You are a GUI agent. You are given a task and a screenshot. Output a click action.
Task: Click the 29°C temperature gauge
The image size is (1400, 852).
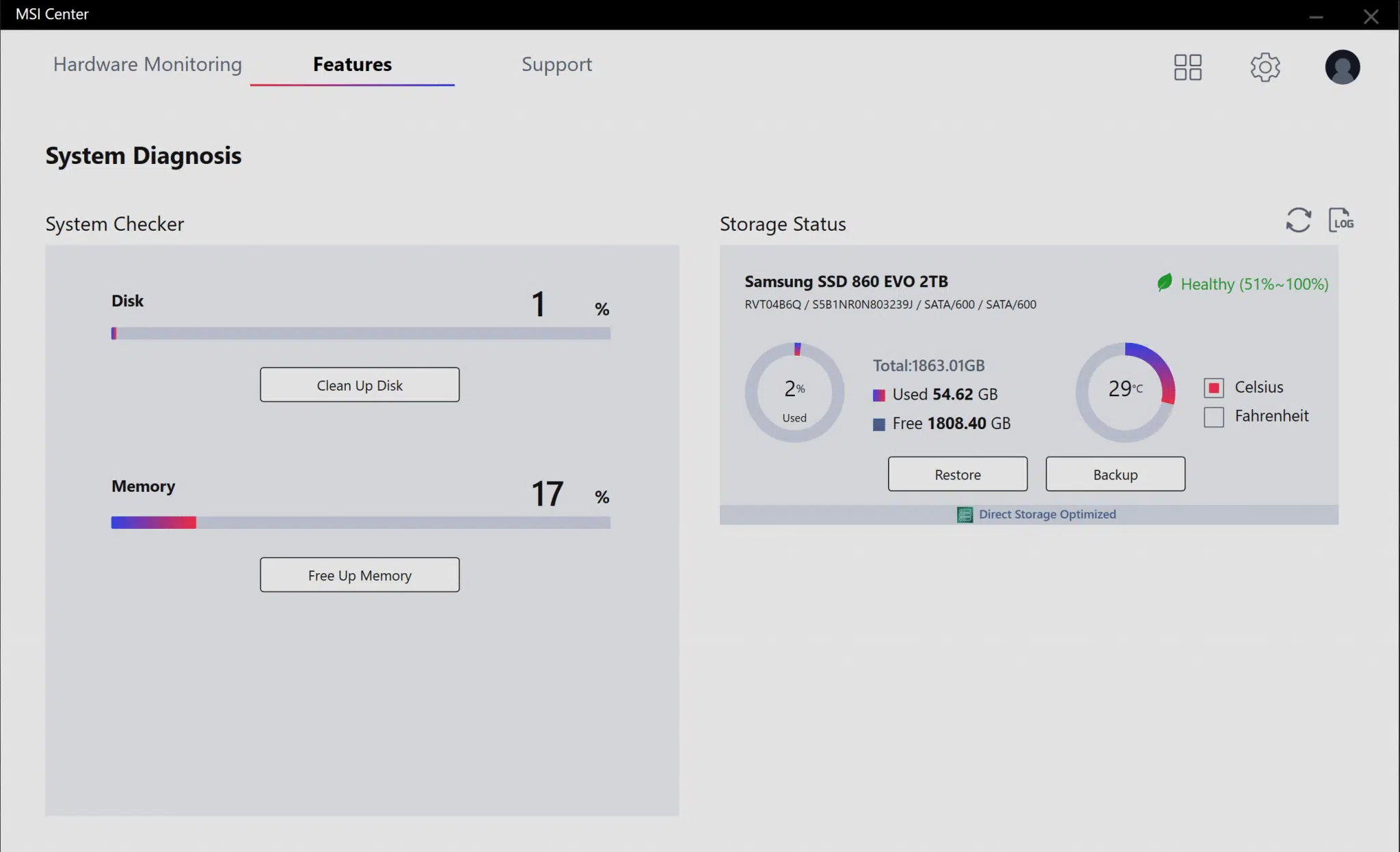(1125, 392)
